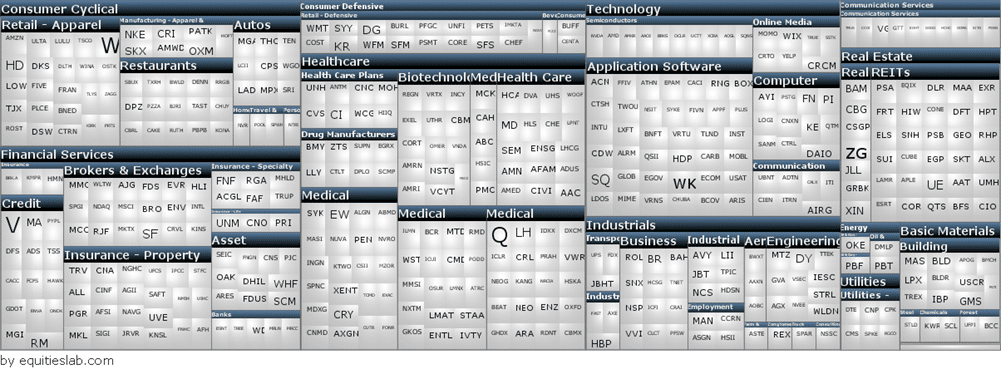Click the SQ stock tile

[x=600, y=180]
